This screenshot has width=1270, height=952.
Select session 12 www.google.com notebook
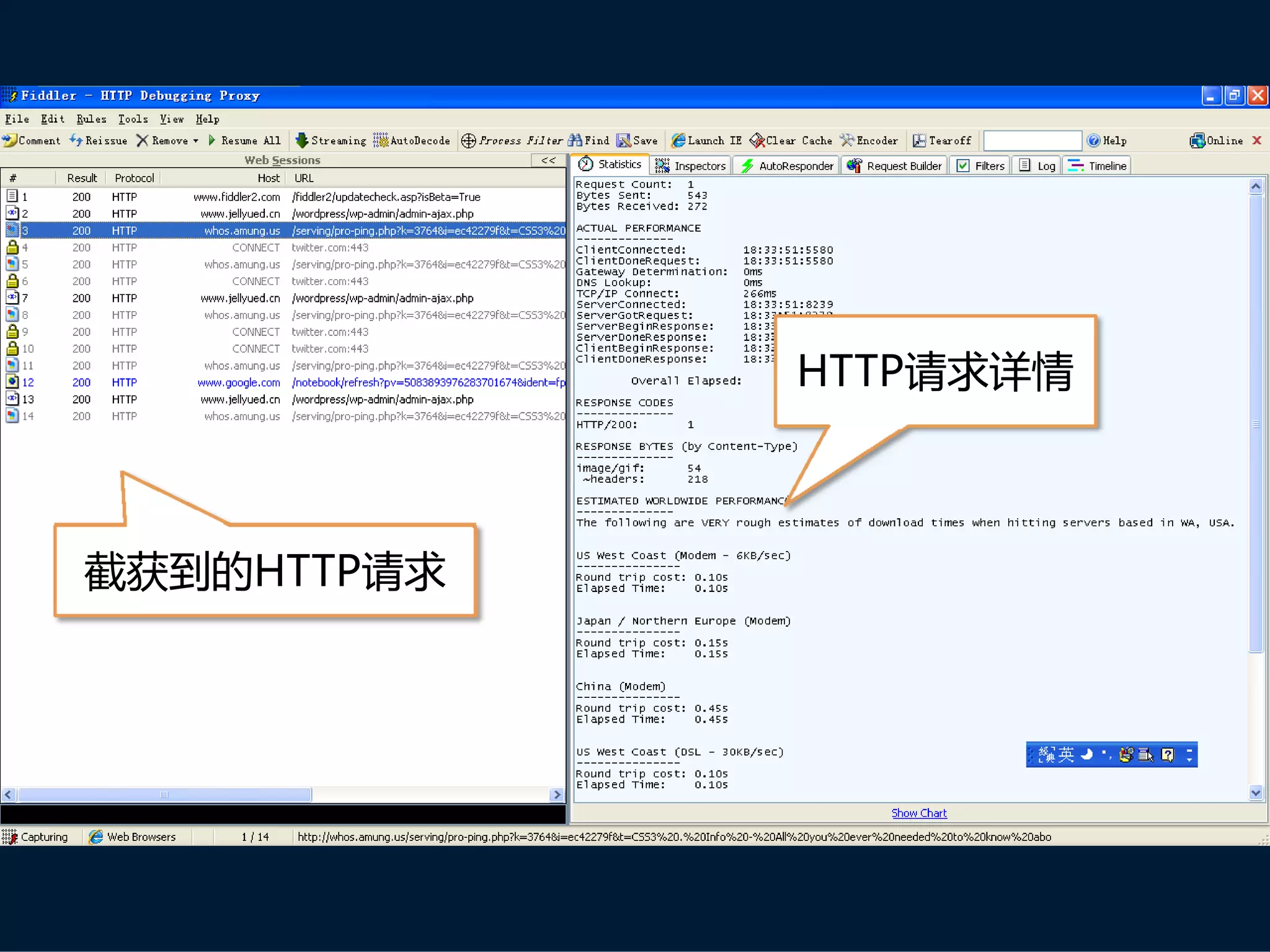click(x=283, y=382)
